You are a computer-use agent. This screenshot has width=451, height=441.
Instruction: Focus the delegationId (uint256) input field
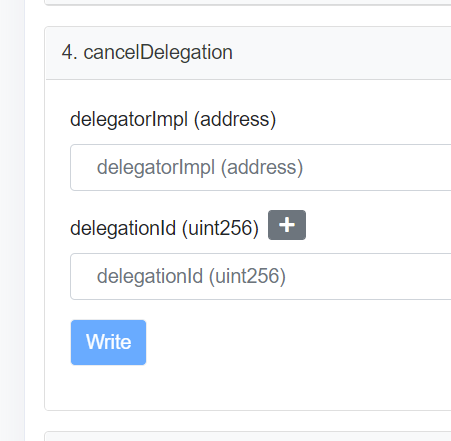[261, 276]
